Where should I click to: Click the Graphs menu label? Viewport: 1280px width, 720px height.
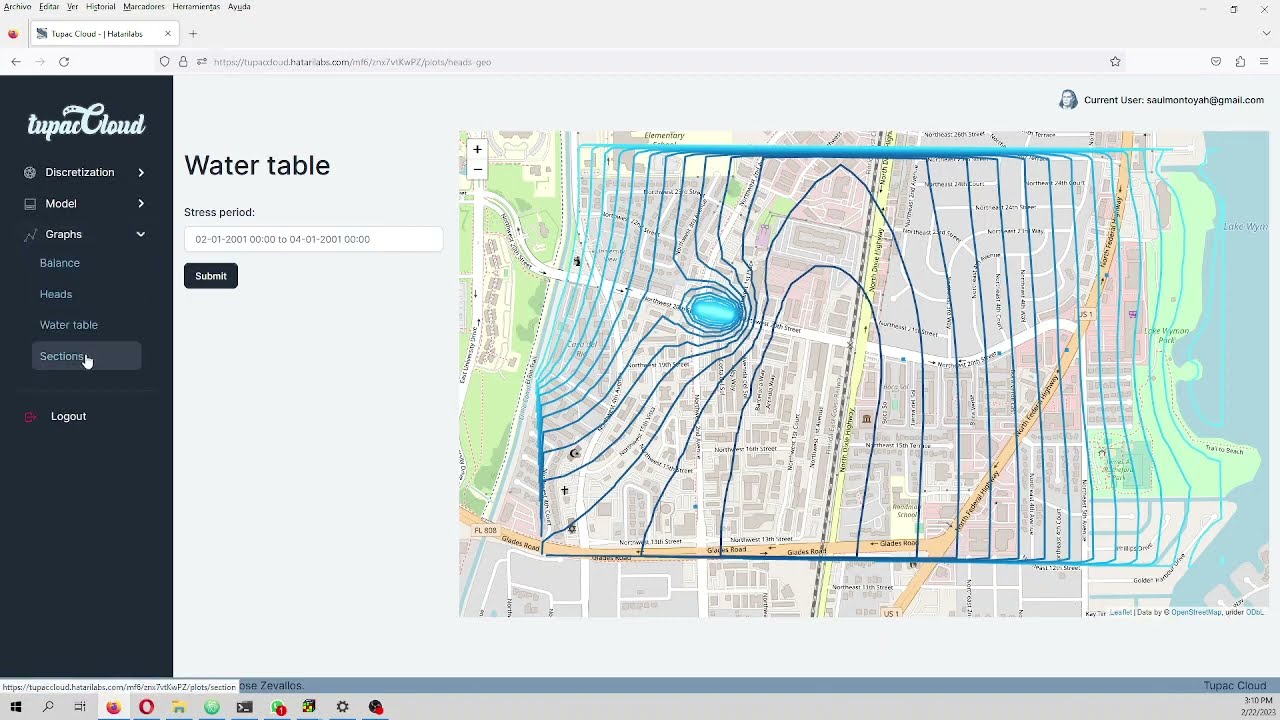click(63, 234)
